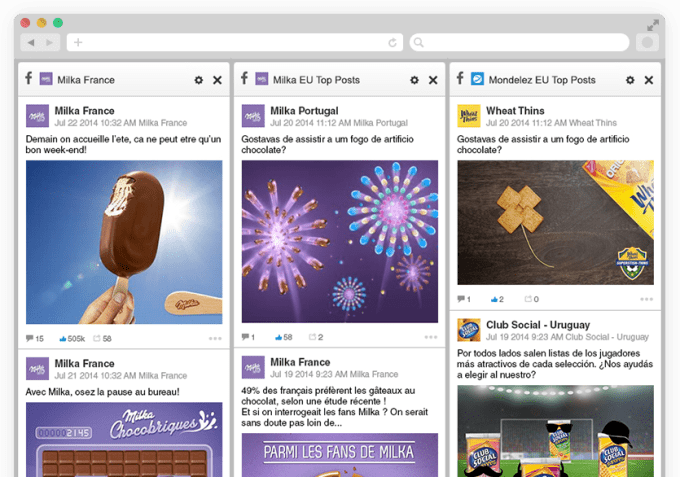680x477 pixels.
Task: Open Wheat Thins author name link
Action: coord(515,111)
